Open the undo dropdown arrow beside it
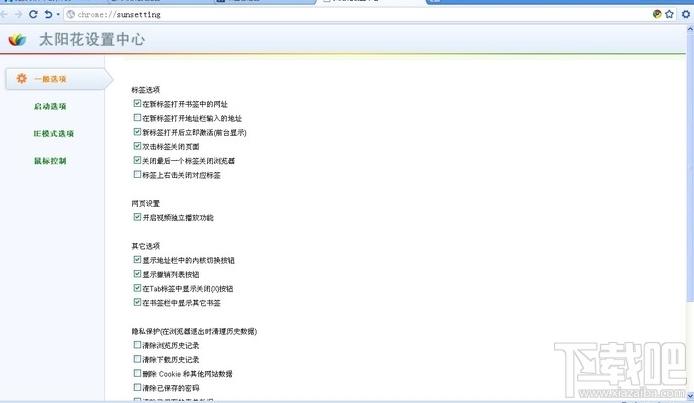Screen dimensions: 694x403 58,15
